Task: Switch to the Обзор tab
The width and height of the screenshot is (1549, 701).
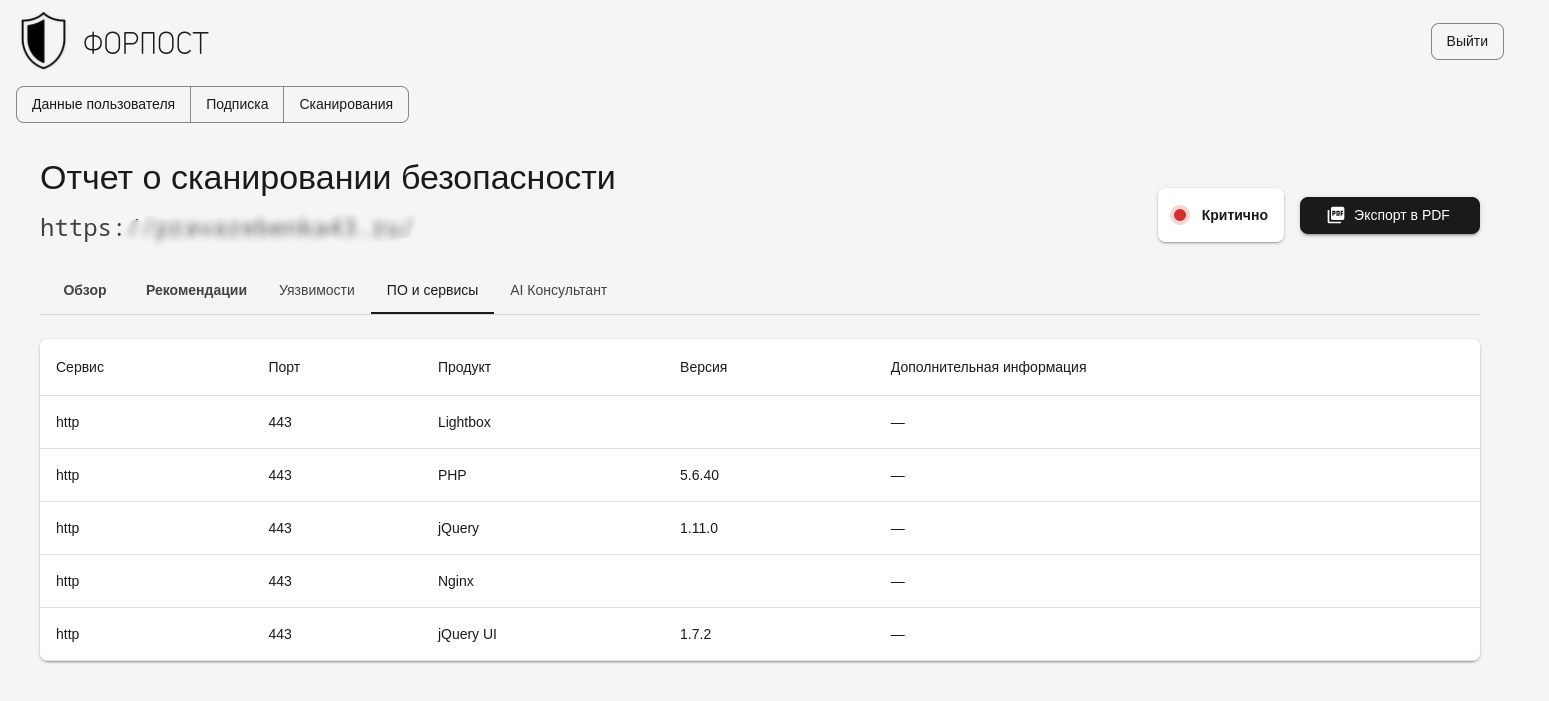Action: pyautogui.click(x=85, y=290)
